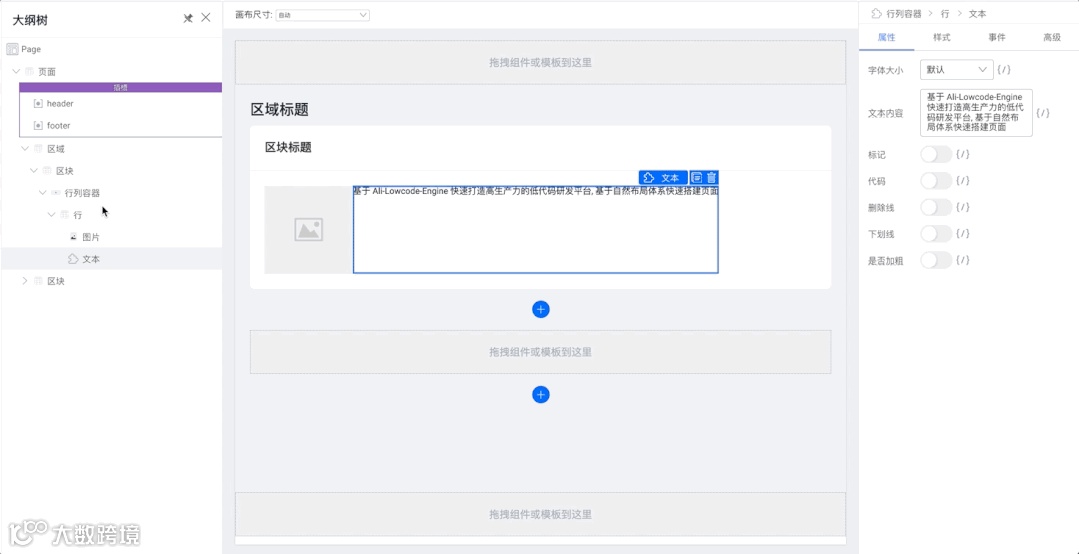1079x554 pixels.
Task: Bind variable for 文本内容 property
Action: pos(1043,112)
